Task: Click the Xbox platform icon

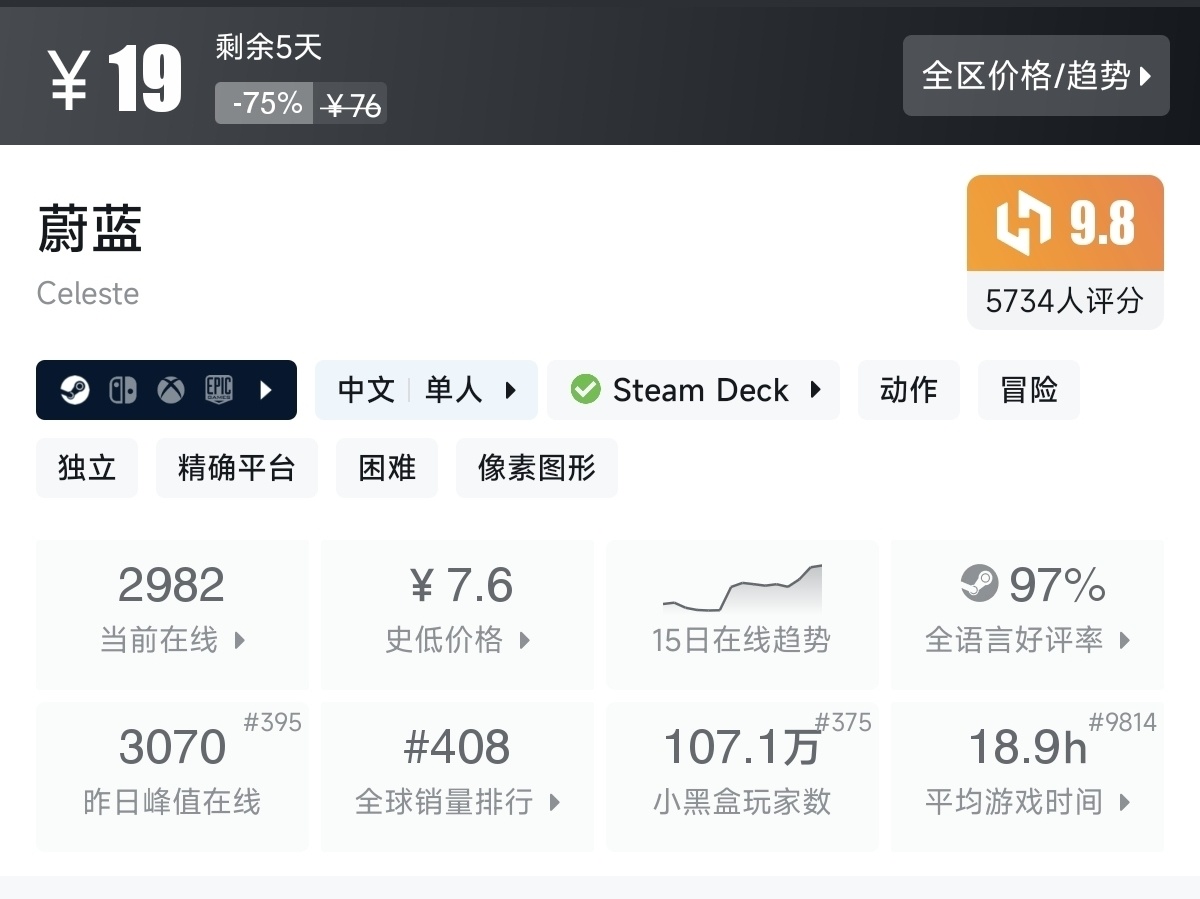Action: click(171, 390)
